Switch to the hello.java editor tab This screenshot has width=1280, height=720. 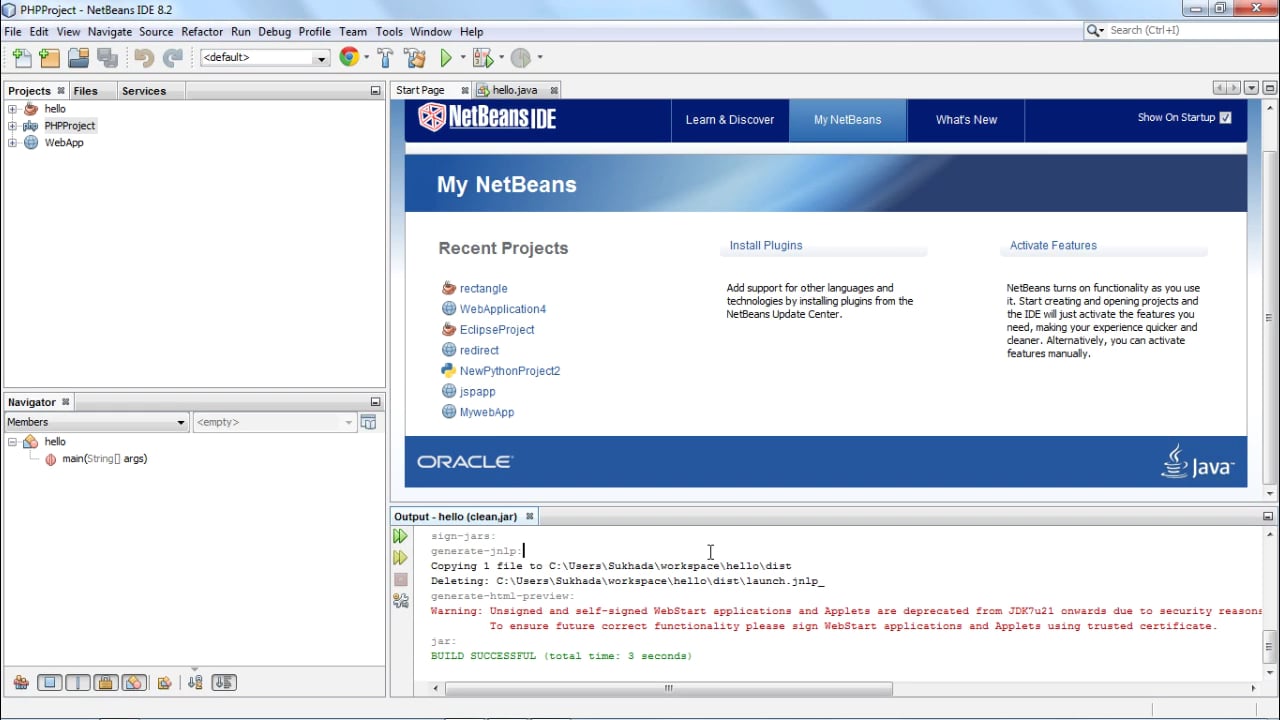[514, 90]
